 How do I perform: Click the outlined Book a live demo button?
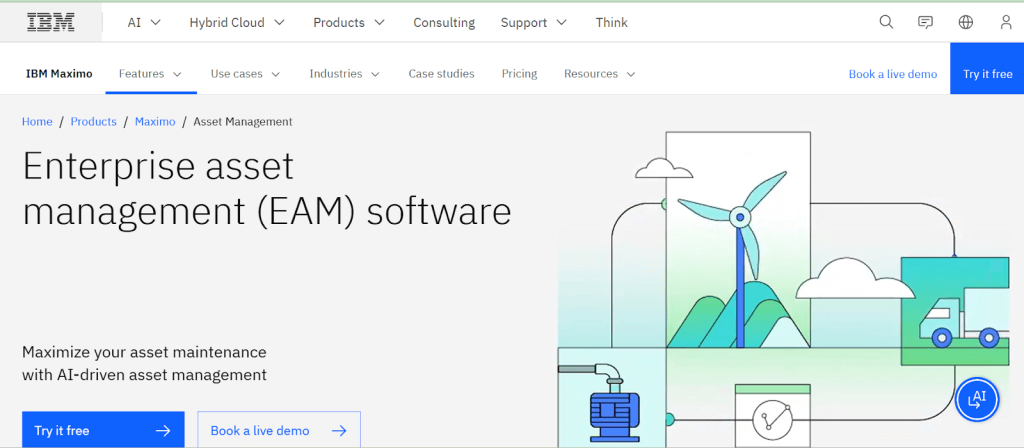coord(279,430)
